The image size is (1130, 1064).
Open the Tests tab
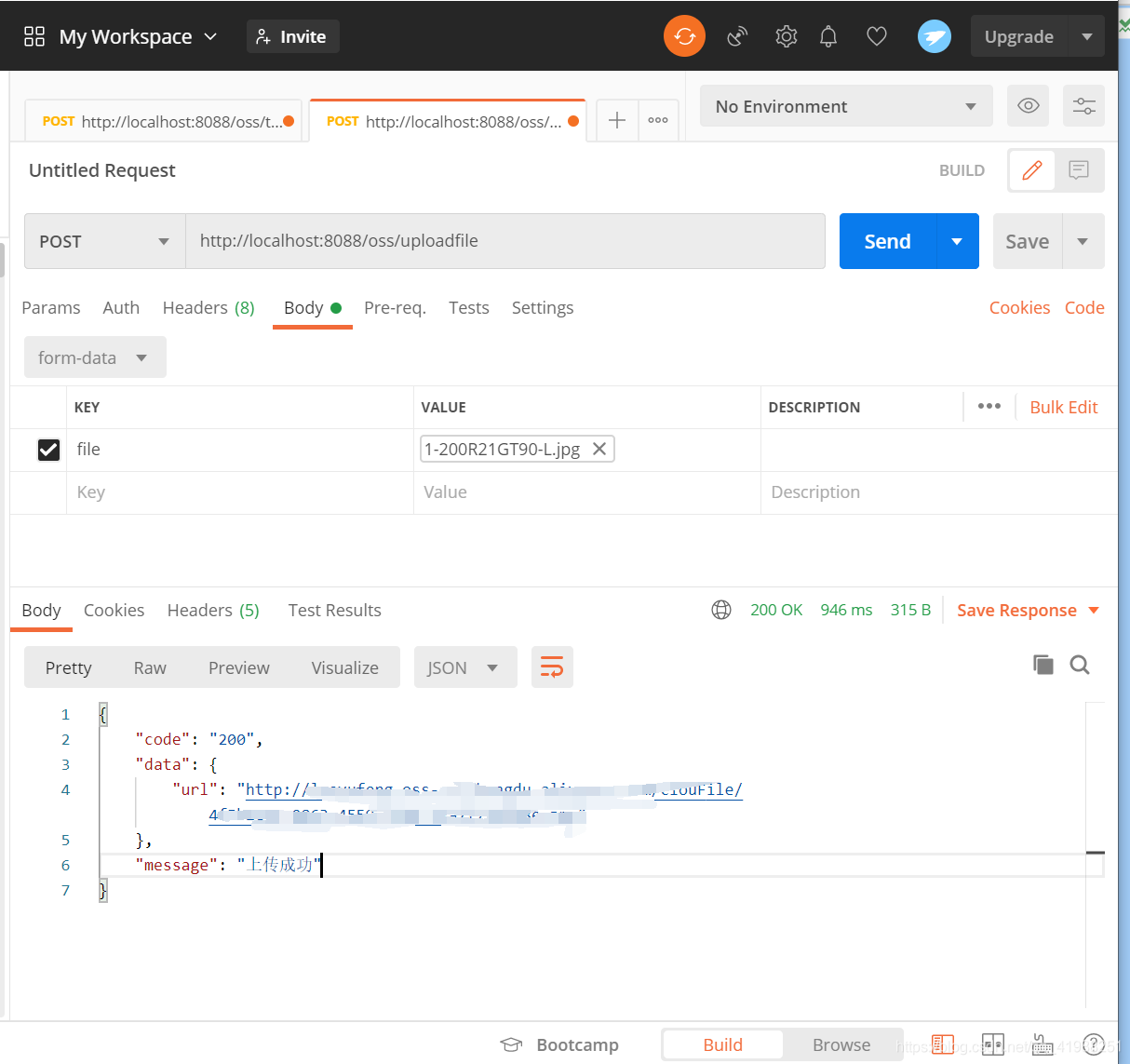[468, 307]
